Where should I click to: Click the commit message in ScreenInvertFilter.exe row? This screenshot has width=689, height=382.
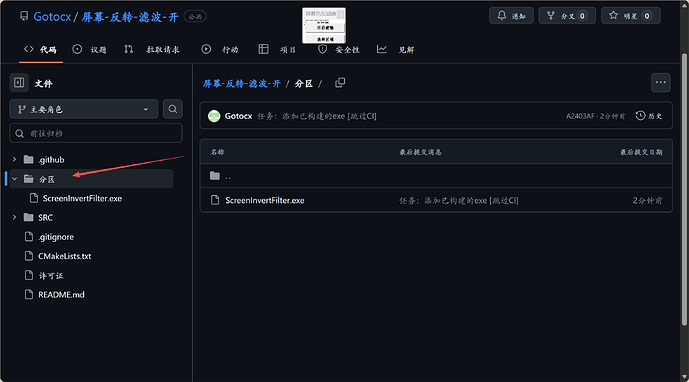459,200
